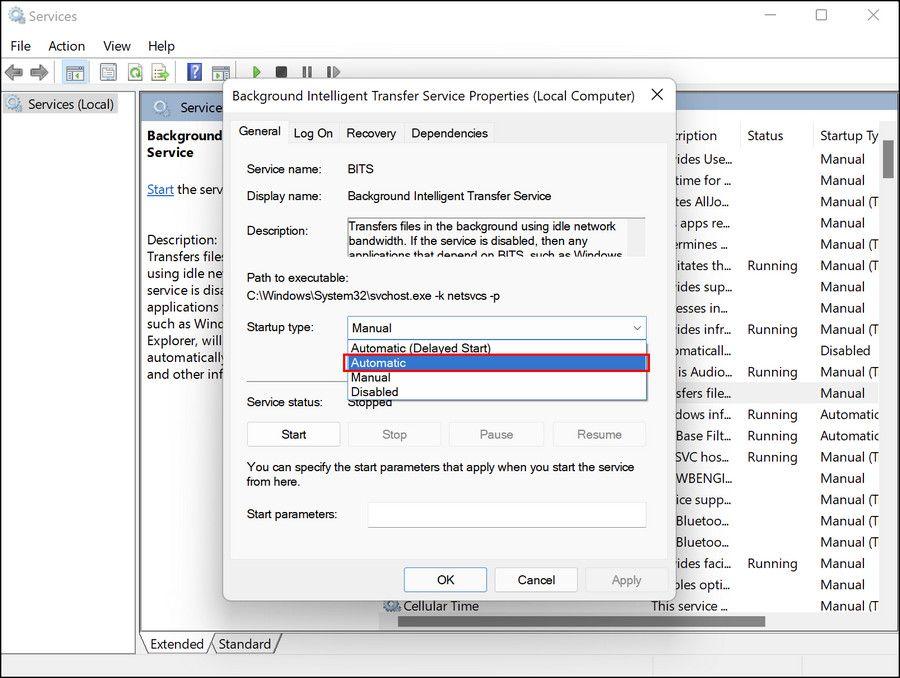Click the green Start Service play icon
900x678 pixels.
(x=257, y=73)
